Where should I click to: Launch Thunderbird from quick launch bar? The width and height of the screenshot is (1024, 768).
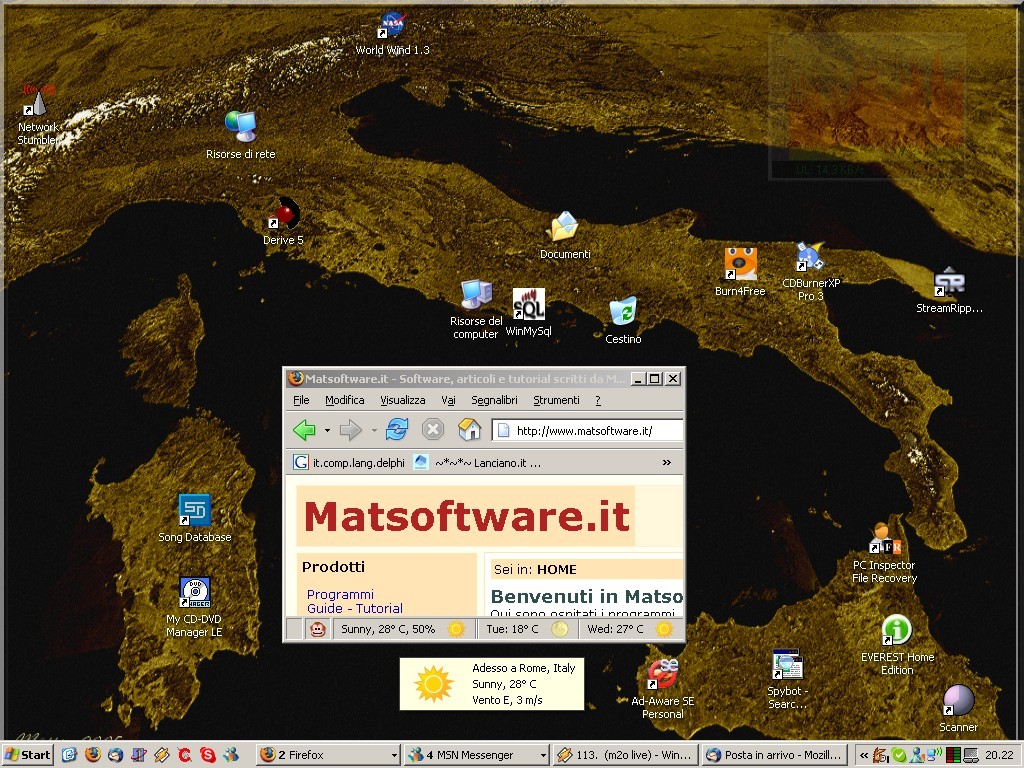click(116, 755)
